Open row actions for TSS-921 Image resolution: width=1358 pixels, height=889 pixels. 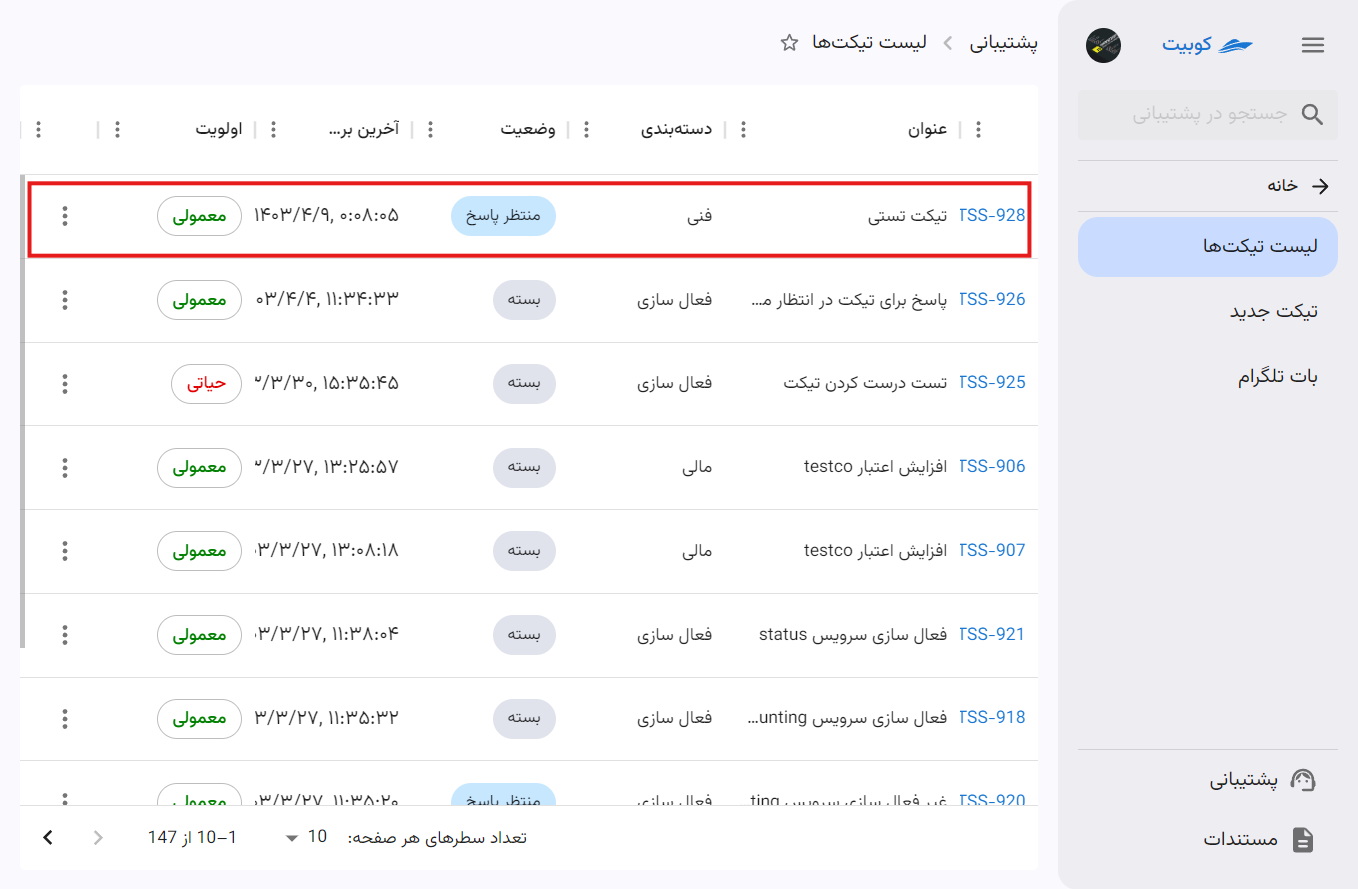(x=65, y=635)
